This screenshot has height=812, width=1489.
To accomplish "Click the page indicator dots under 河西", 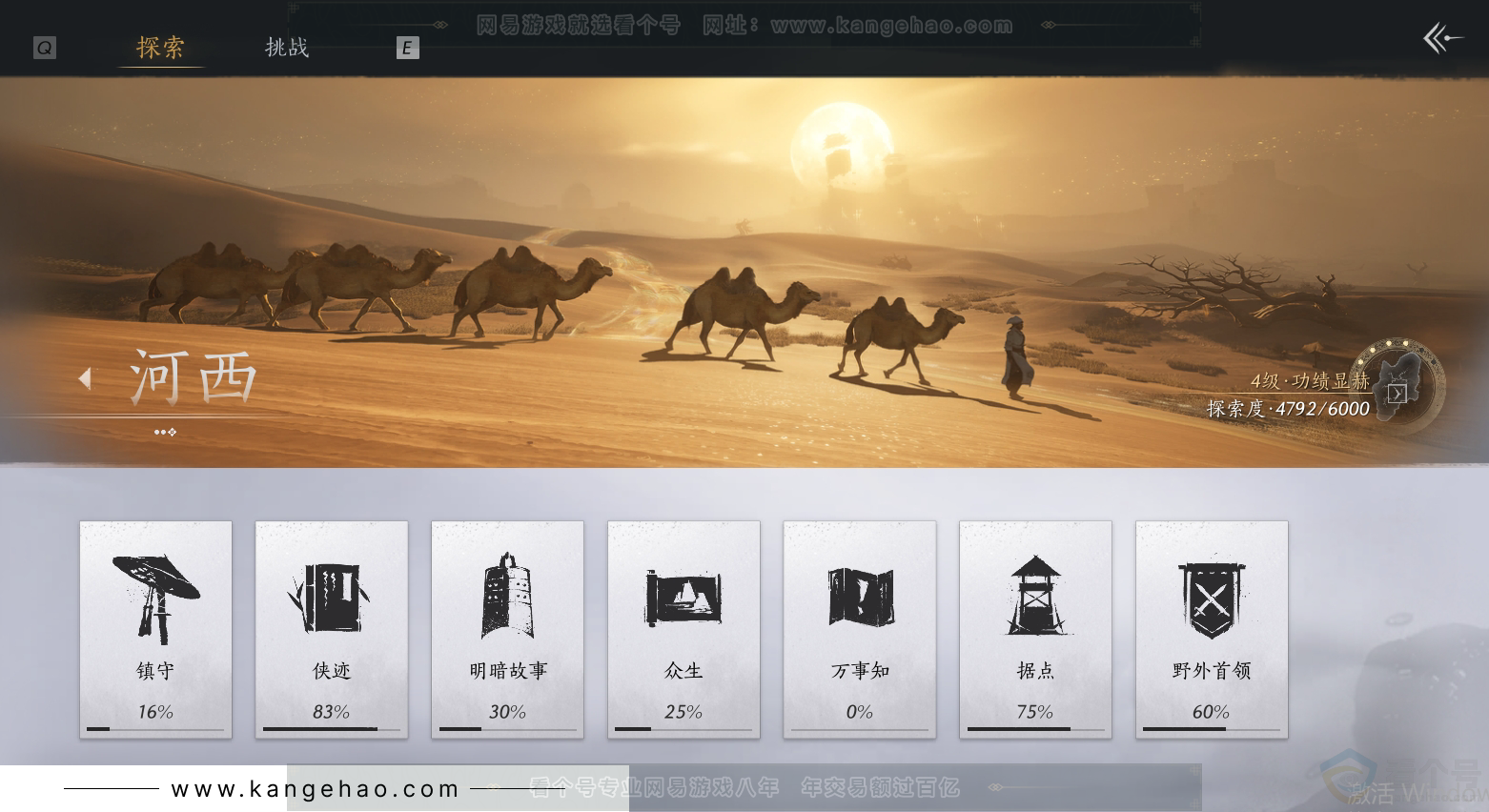I will (x=166, y=432).
